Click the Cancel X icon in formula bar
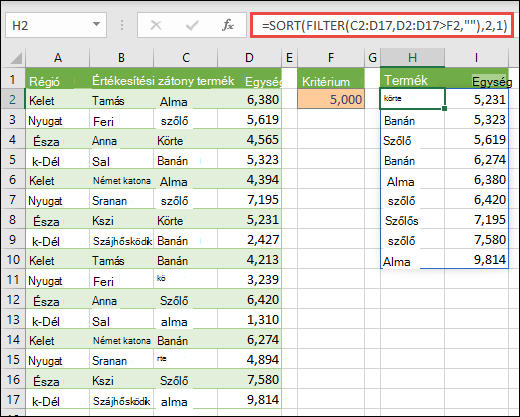The image size is (520, 417). [156, 25]
